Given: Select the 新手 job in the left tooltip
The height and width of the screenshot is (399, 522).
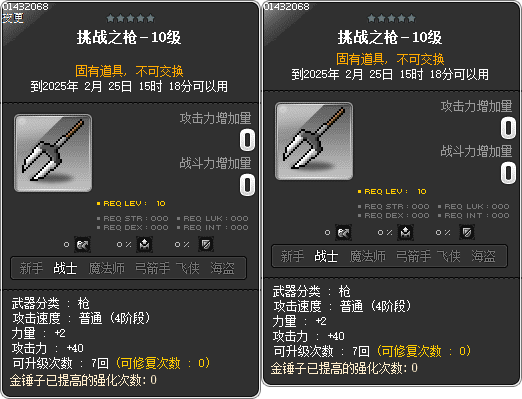Looking at the screenshot, I should coord(31,268).
